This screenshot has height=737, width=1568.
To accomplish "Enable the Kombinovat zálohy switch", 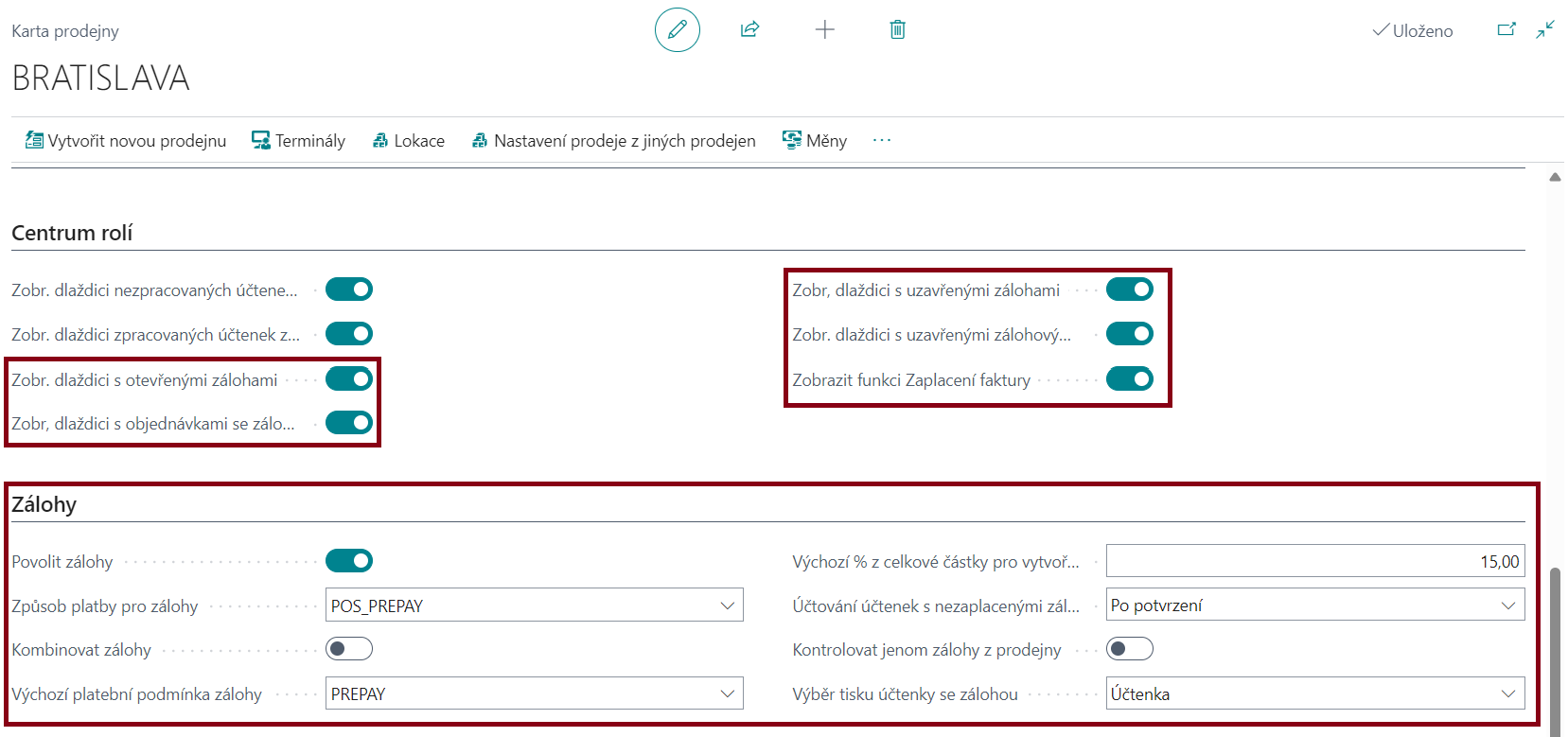I will [x=349, y=649].
